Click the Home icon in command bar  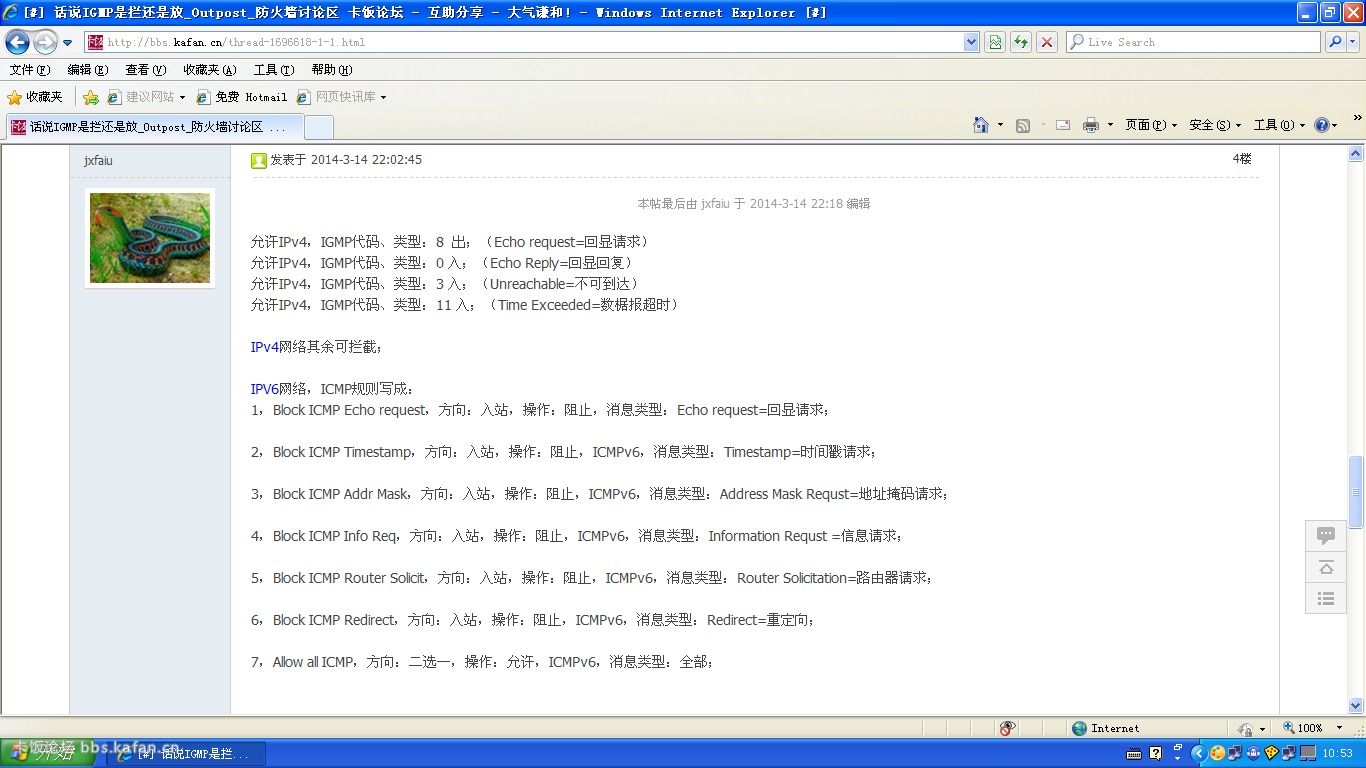[x=982, y=125]
